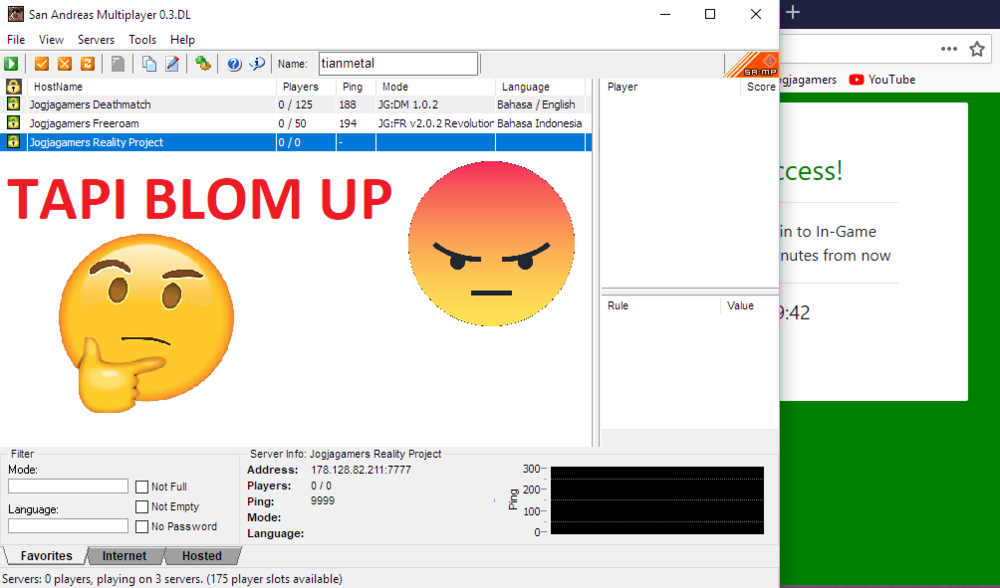This screenshot has height=588, width=1000.
Task: Click the bookmark star icon in browser
Action: 976,49
